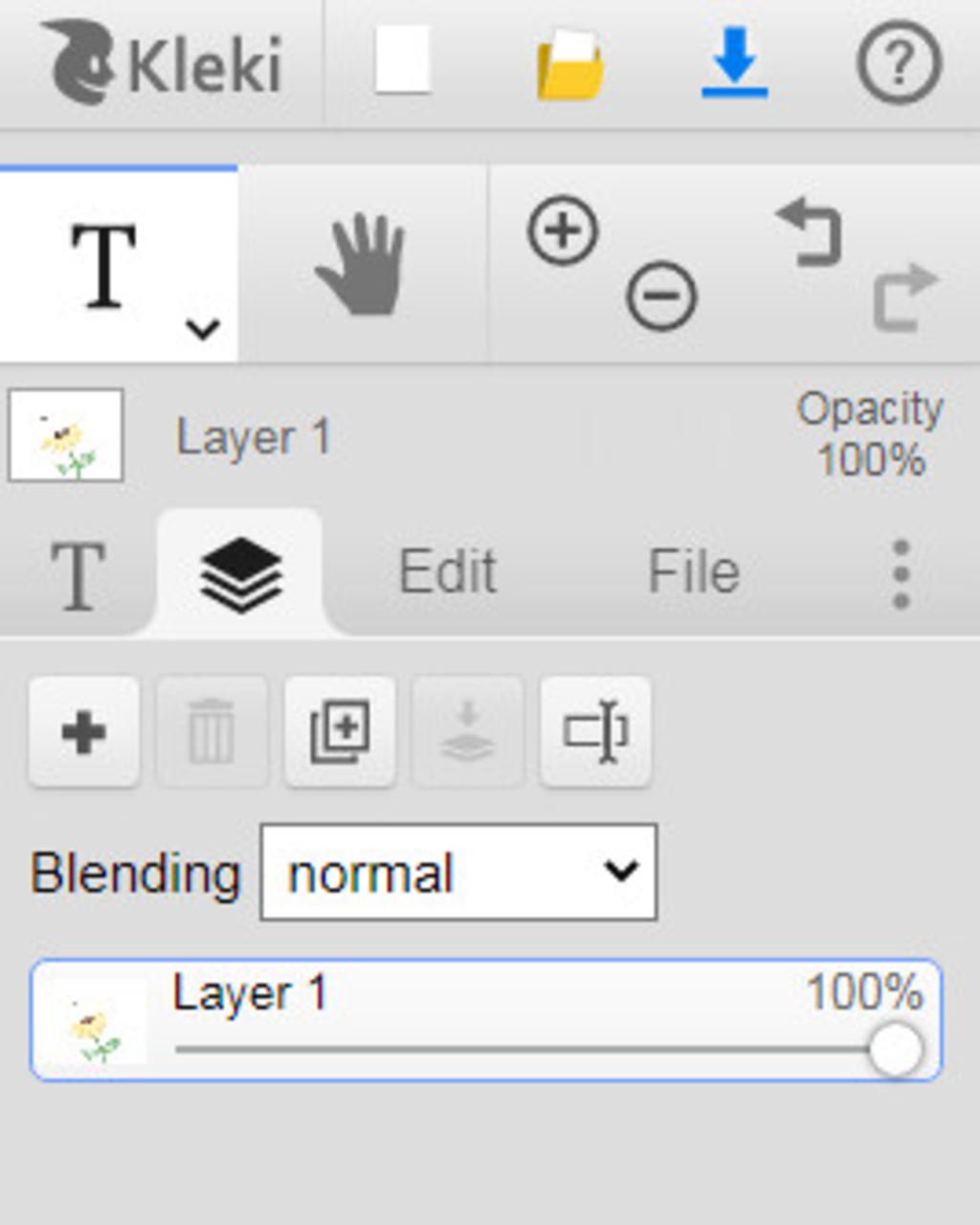
Task: Redo the action with forward arrow
Action: tap(904, 296)
